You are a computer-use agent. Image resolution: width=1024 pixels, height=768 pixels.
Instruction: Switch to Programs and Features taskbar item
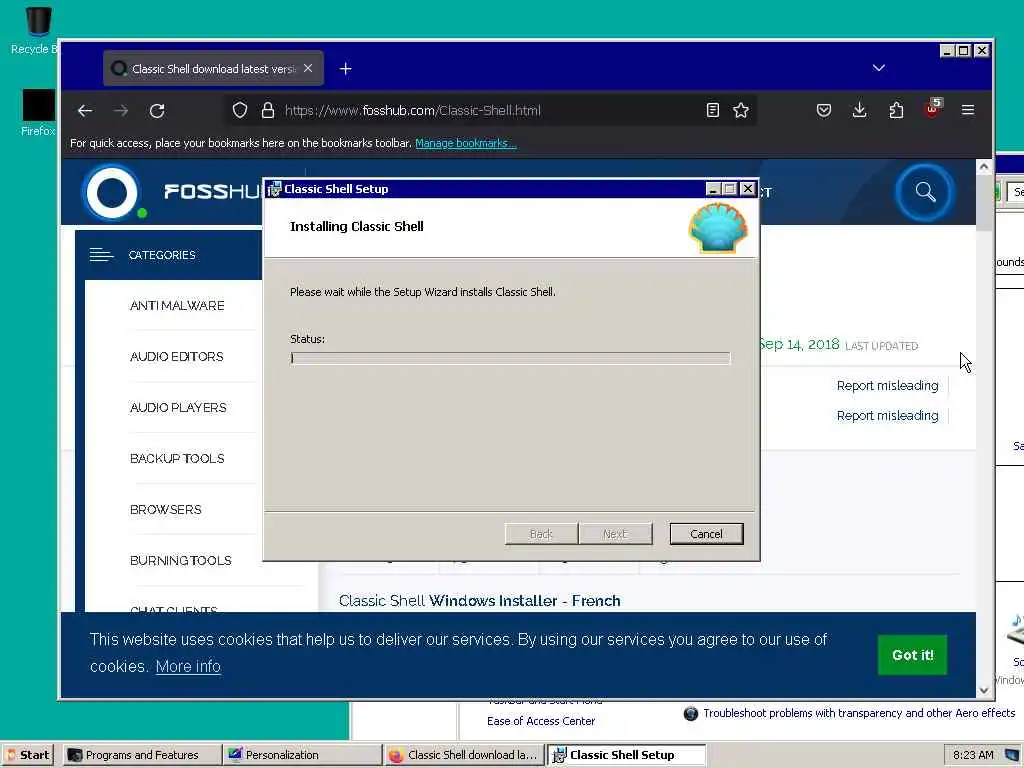(x=142, y=755)
